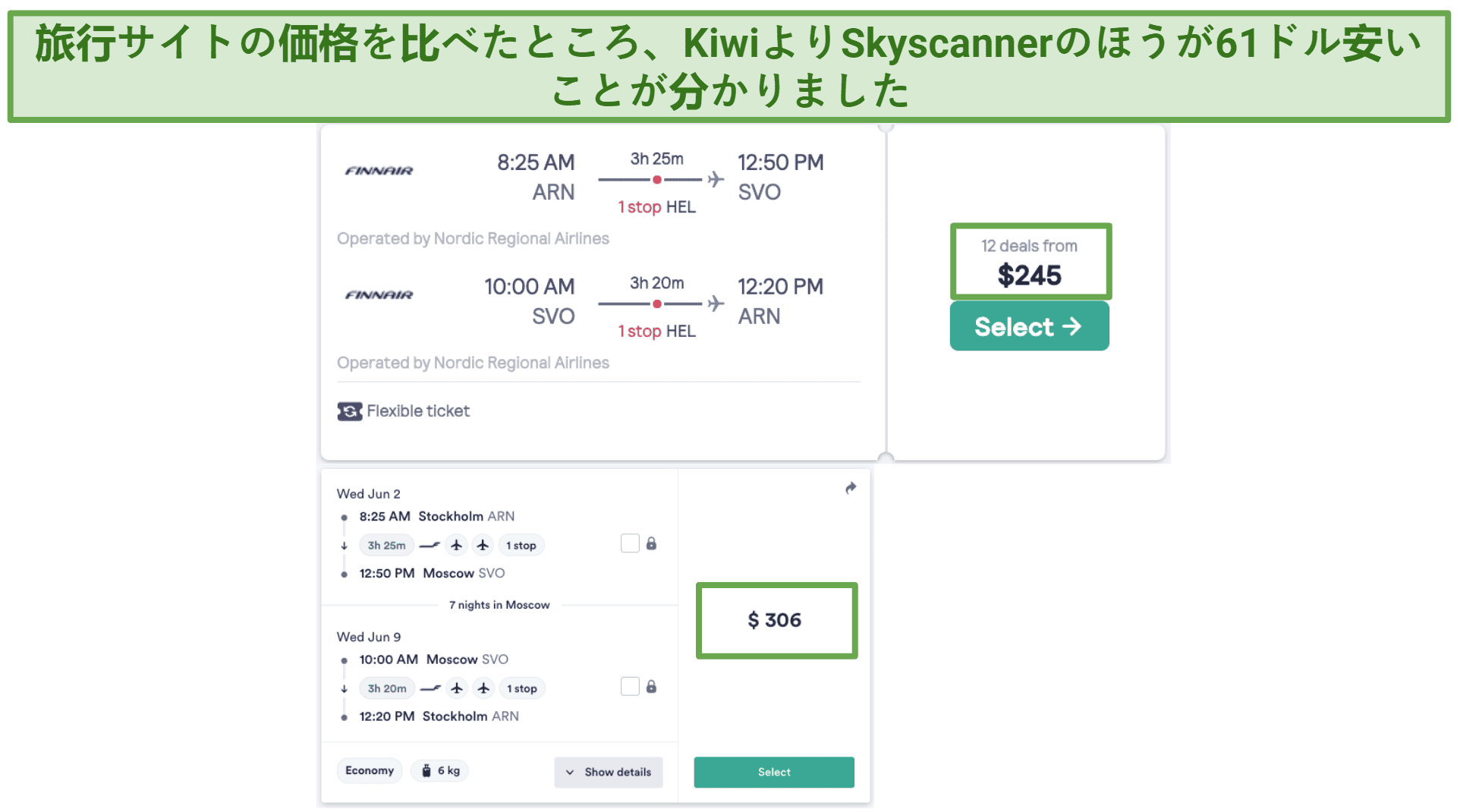Click 1 stop HEL on the 10:00 AM flight
The image size is (1457, 812).
pos(656,332)
